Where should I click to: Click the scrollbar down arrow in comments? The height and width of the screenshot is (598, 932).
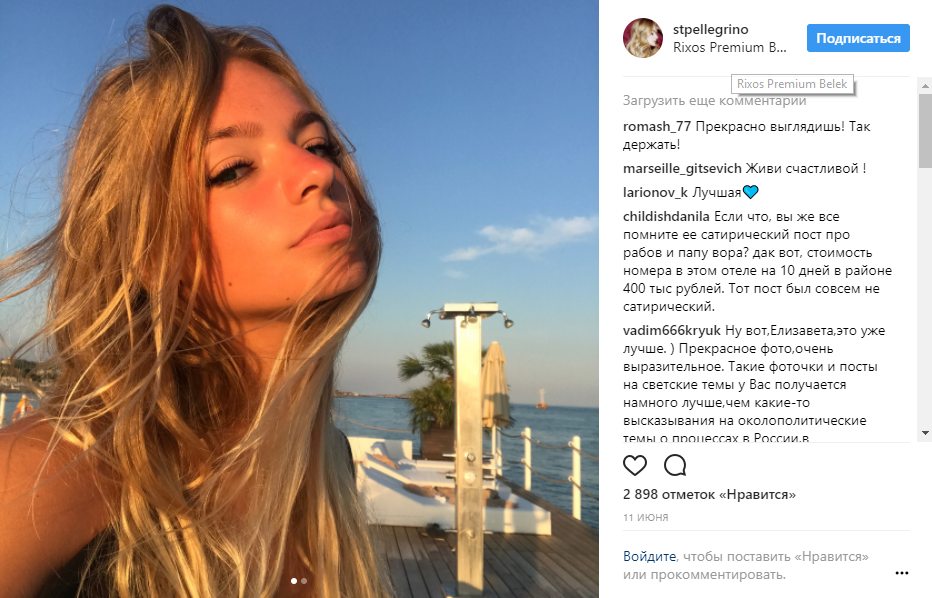925,433
